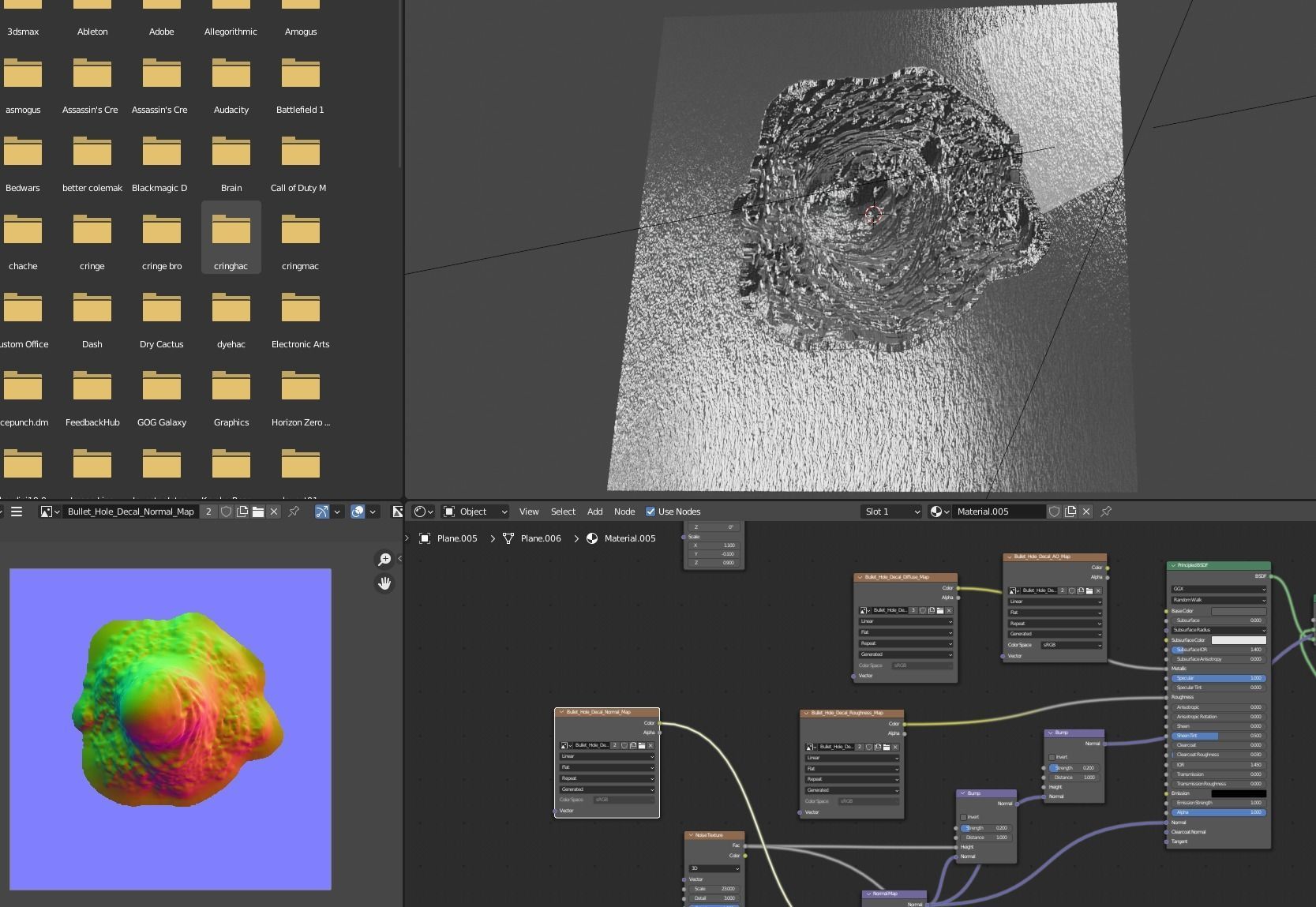Duplicate Material.005 with new material icon
Screen dimensions: 1316x907
[x=1070, y=512]
